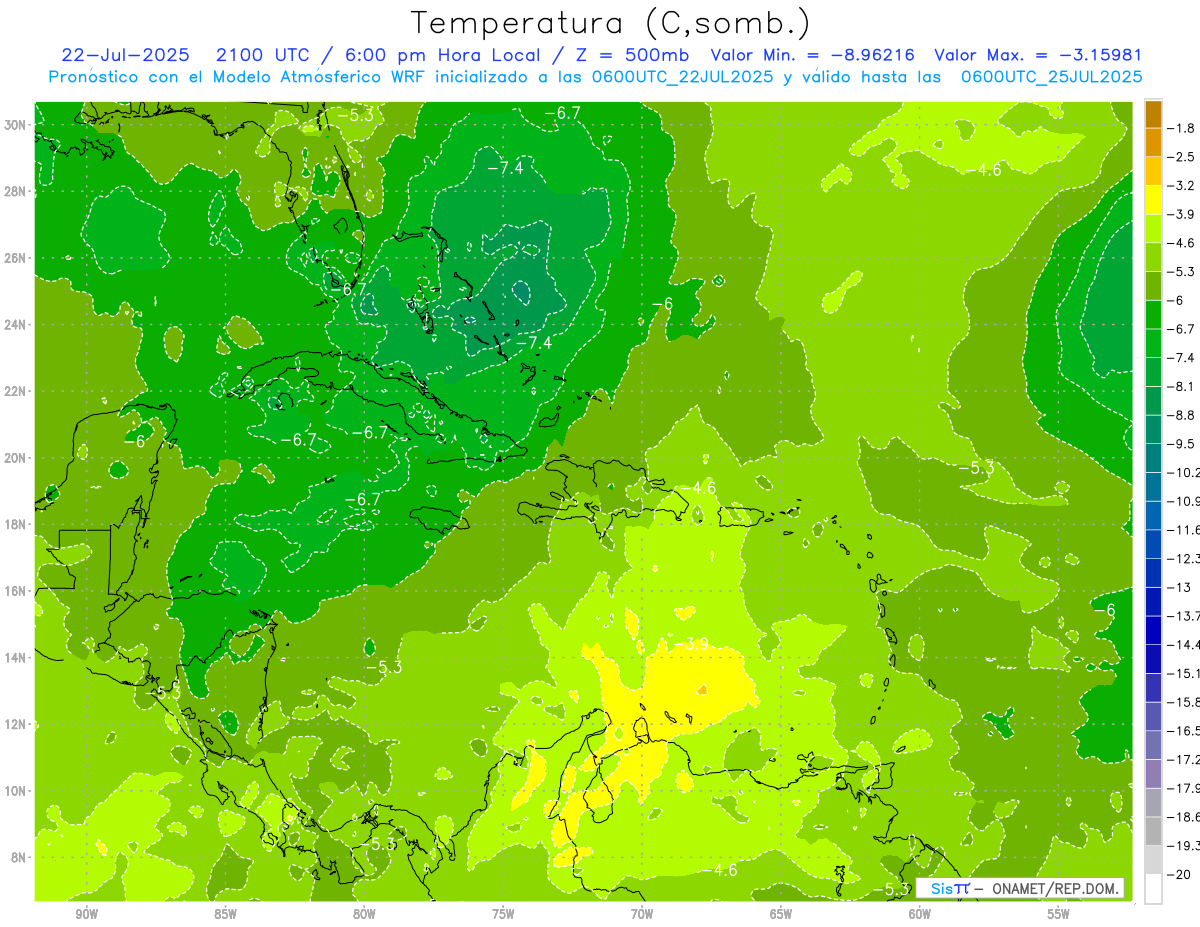
Task: Click the "Valor Min. = -8.96216" text
Action: (x=812, y=55)
